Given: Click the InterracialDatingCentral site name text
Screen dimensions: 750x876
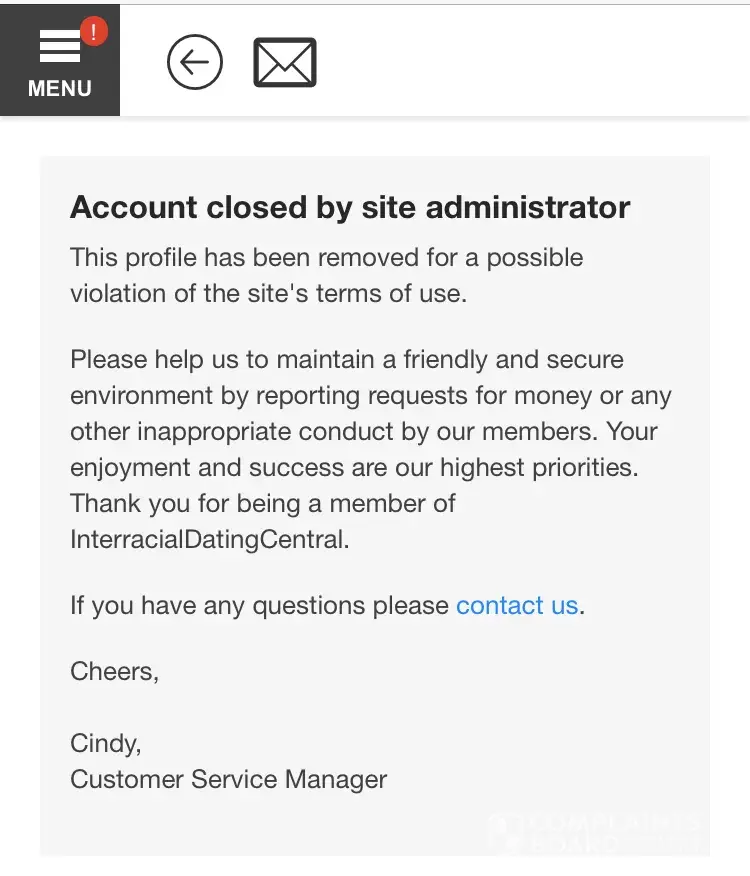Looking at the screenshot, I should point(209,539).
